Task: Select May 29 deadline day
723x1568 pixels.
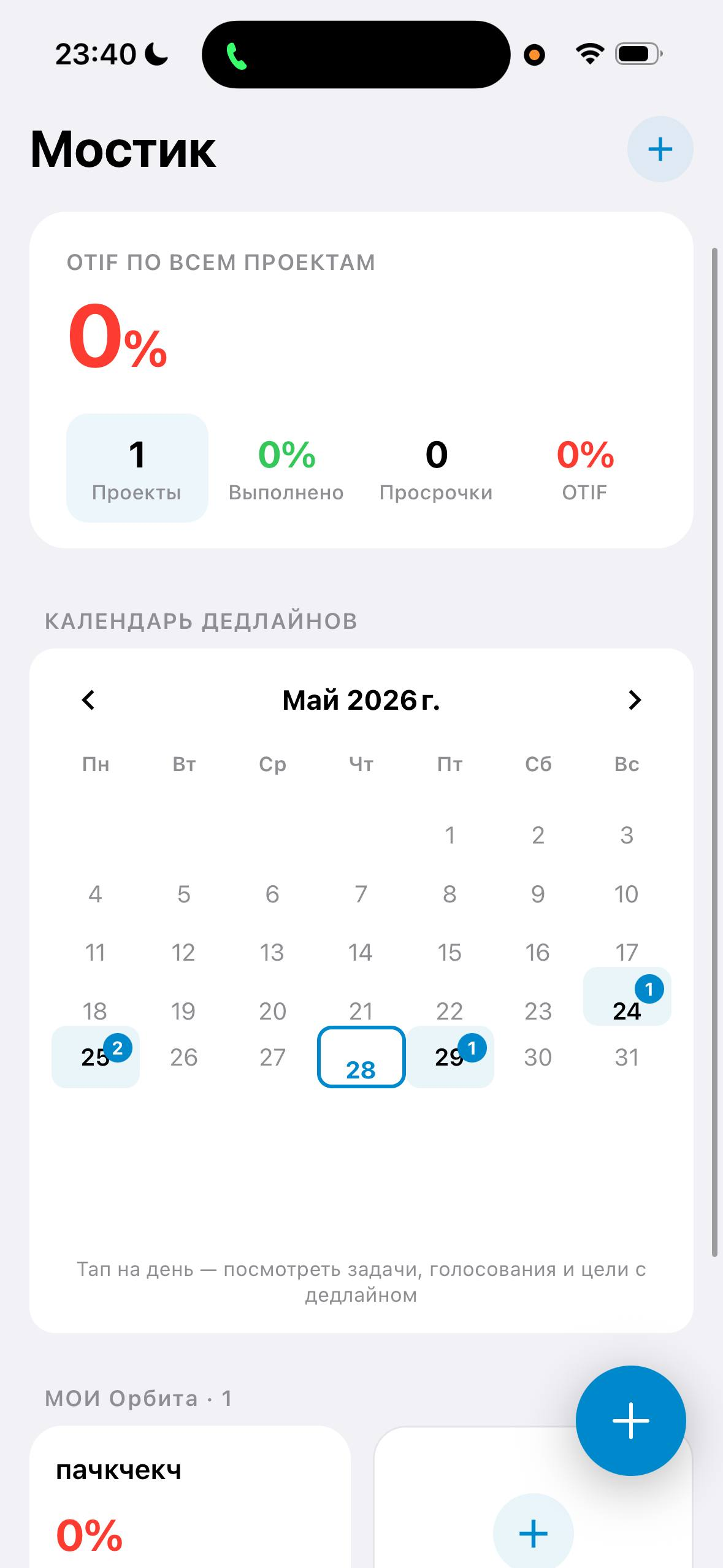Action: click(451, 1057)
